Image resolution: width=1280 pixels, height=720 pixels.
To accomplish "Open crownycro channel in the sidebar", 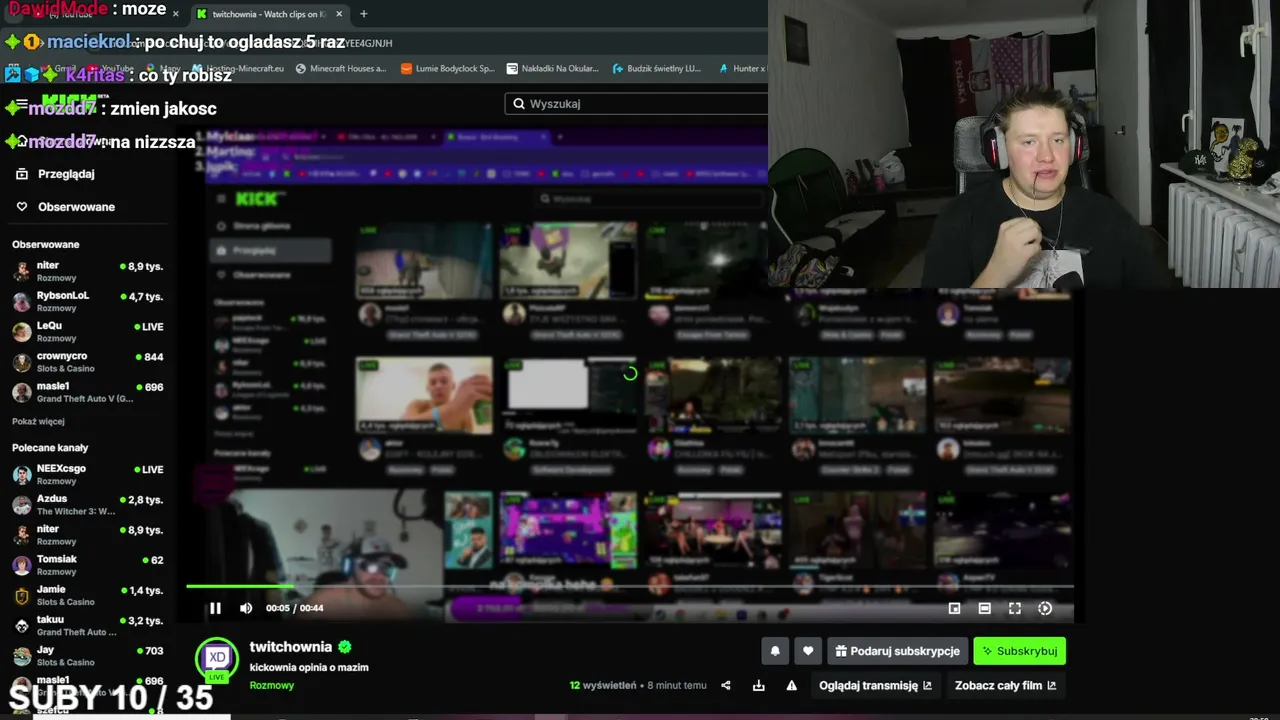I will coord(87,361).
